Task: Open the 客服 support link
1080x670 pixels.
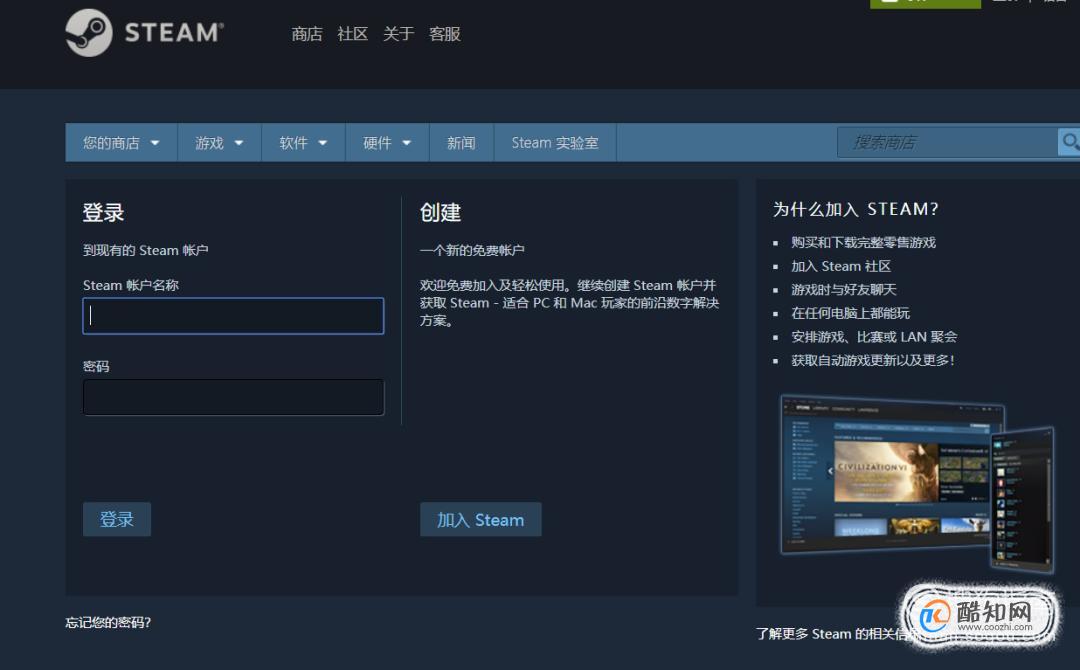Action: click(444, 34)
